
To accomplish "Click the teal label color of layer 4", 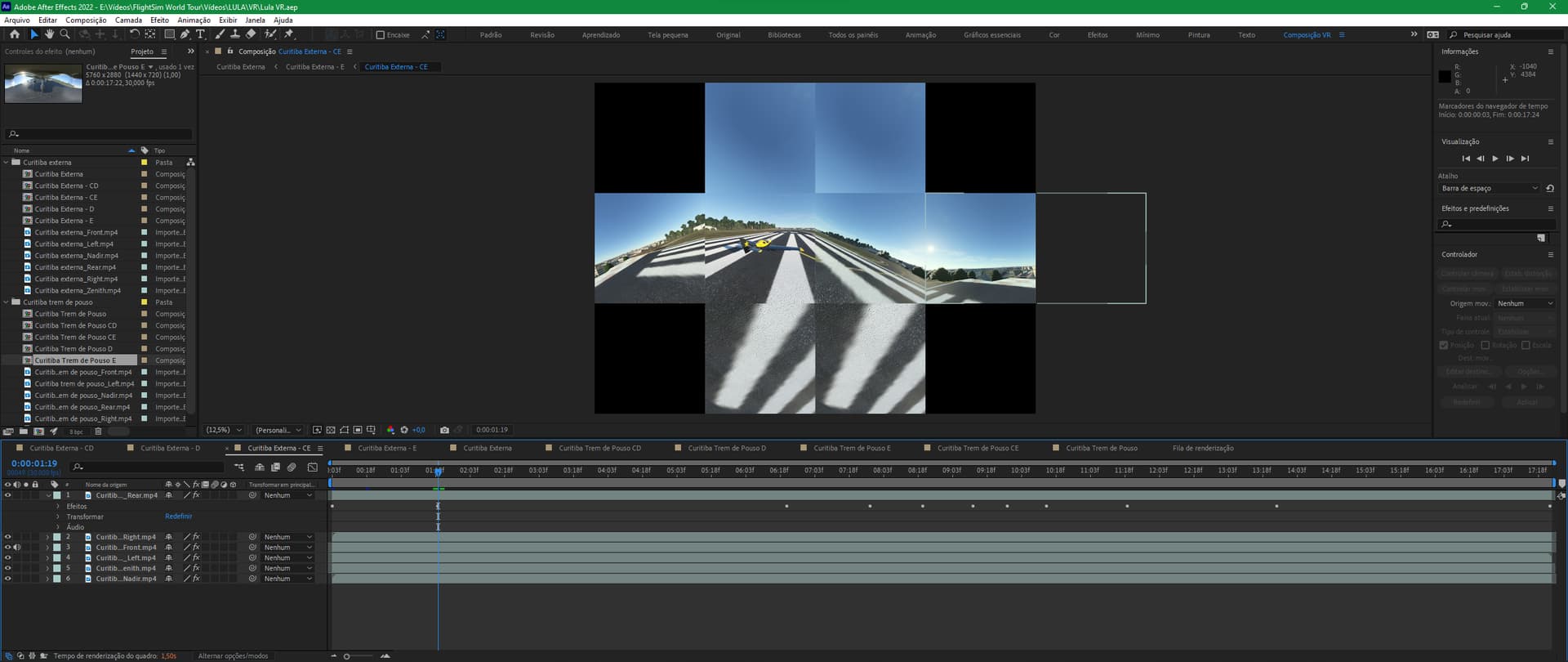I will coord(57,558).
